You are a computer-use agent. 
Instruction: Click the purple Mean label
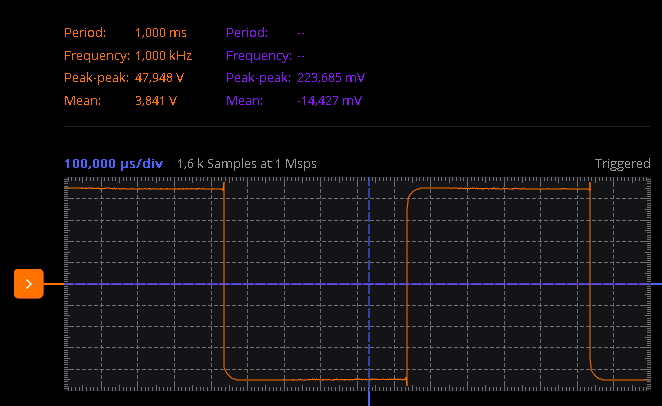tap(243, 101)
